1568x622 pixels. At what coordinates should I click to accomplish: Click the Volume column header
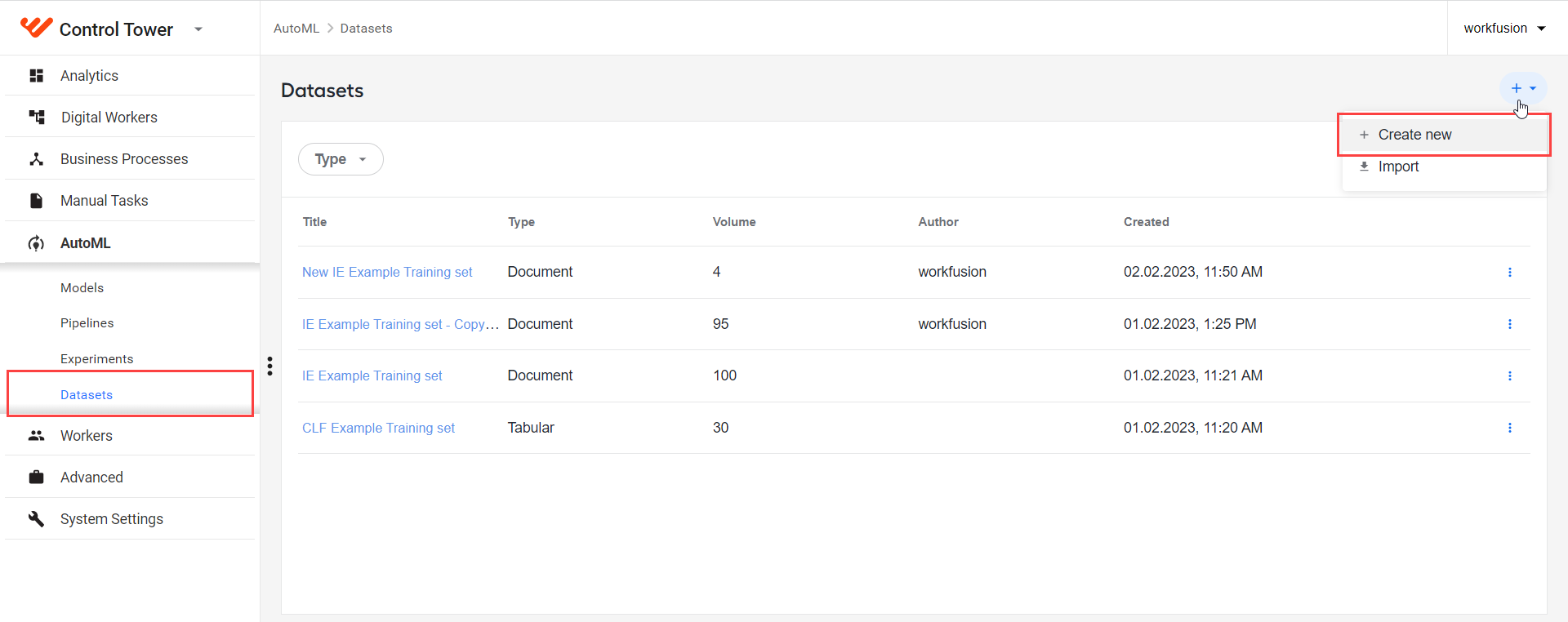(x=734, y=222)
